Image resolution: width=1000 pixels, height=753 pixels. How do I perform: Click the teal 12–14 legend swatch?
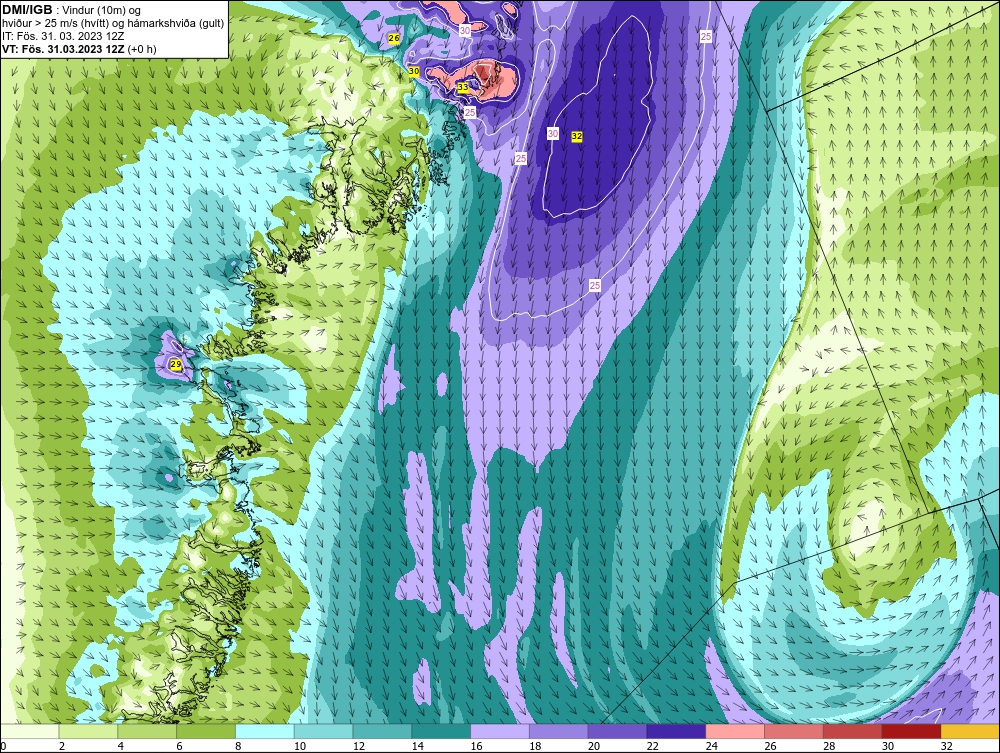[x=383, y=731]
